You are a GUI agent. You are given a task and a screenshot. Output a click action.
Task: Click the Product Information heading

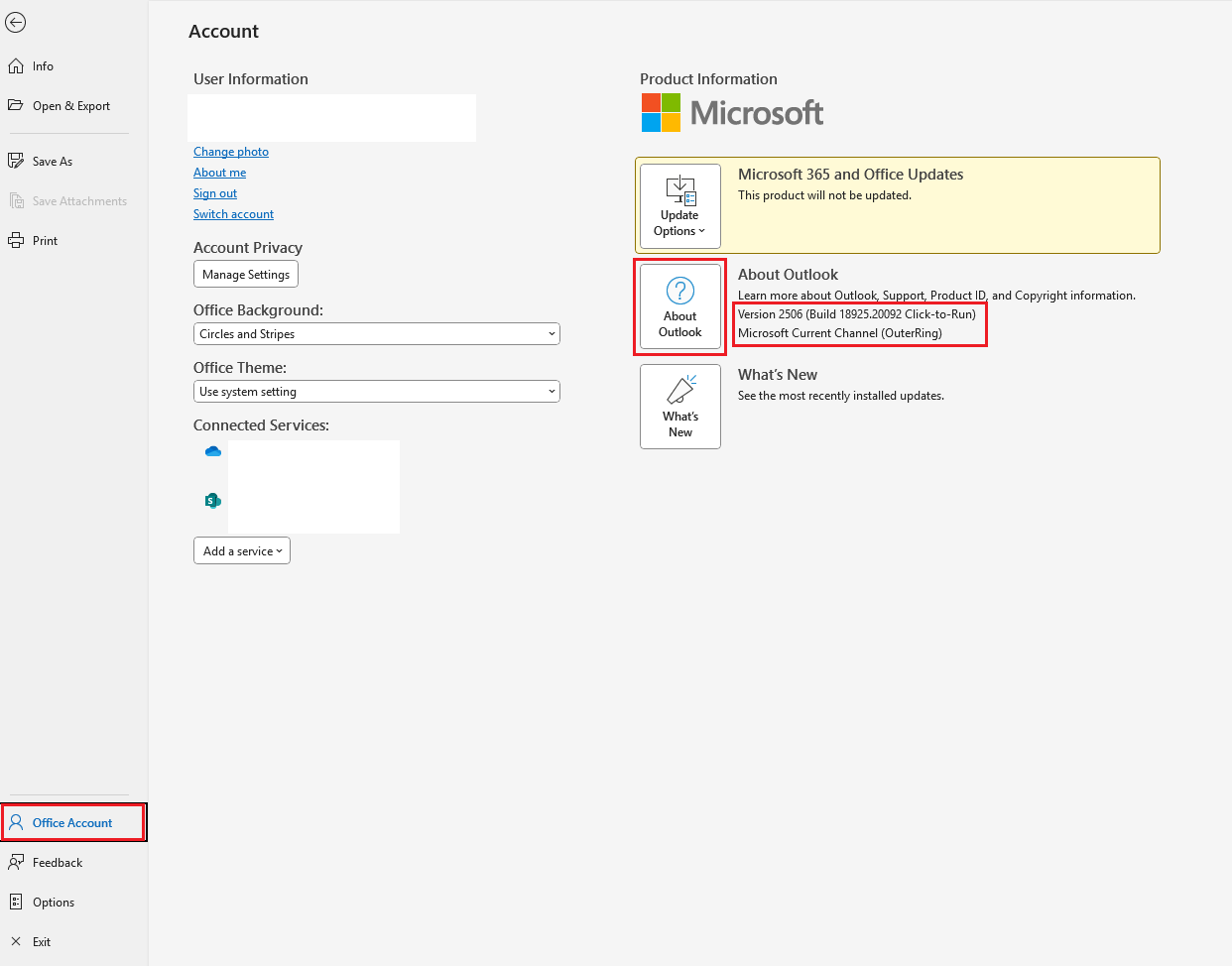point(708,79)
